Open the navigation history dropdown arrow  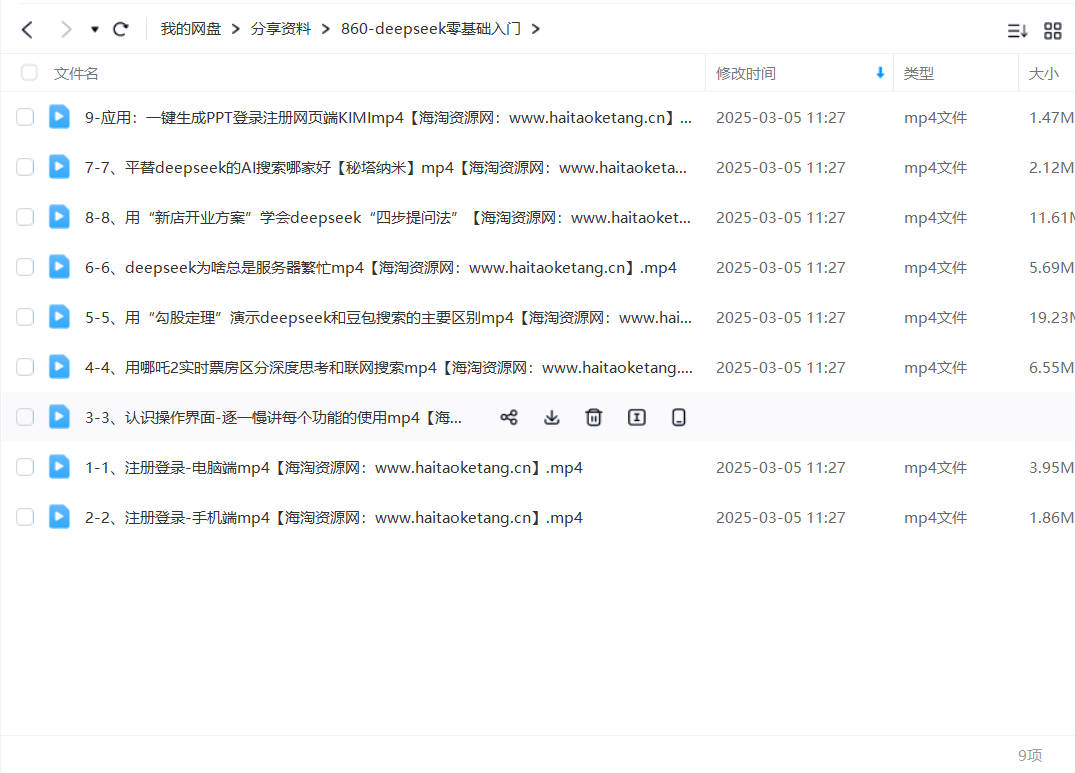point(95,29)
